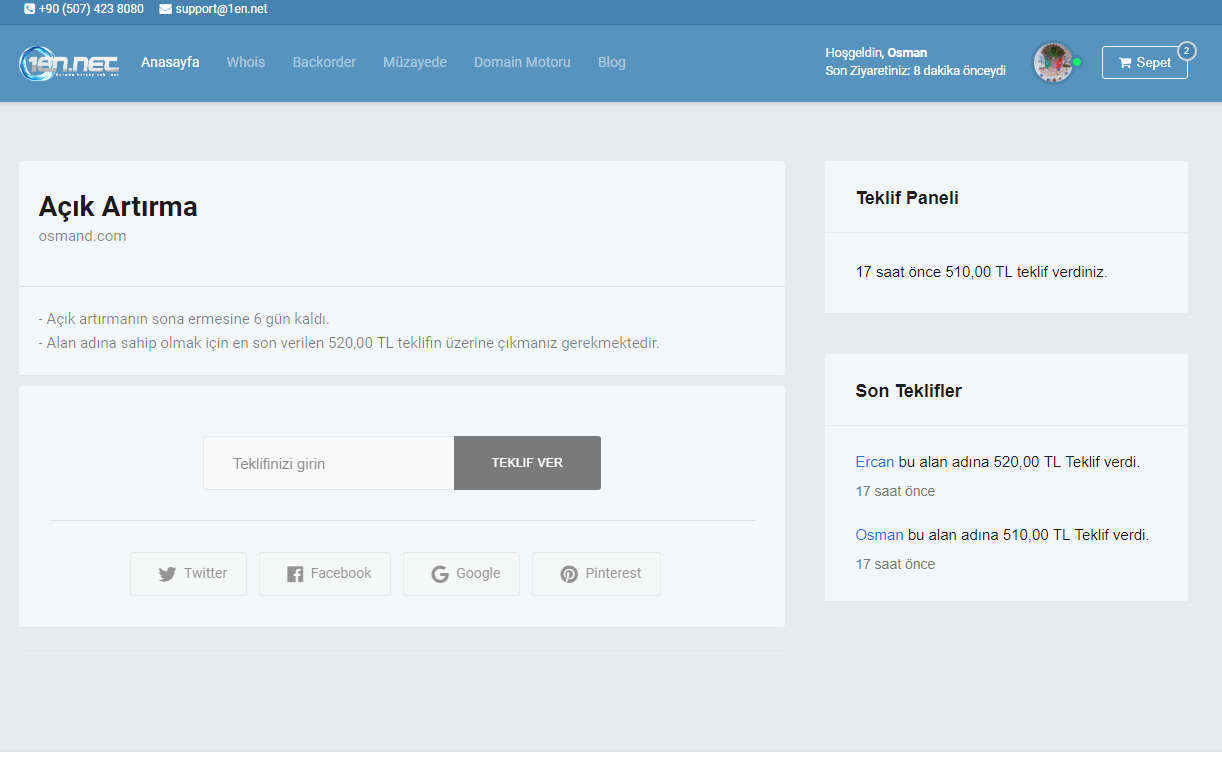This screenshot has width=1222, height=774.
Task: Open the Sepet cart button
Action: coord(1145,62)
